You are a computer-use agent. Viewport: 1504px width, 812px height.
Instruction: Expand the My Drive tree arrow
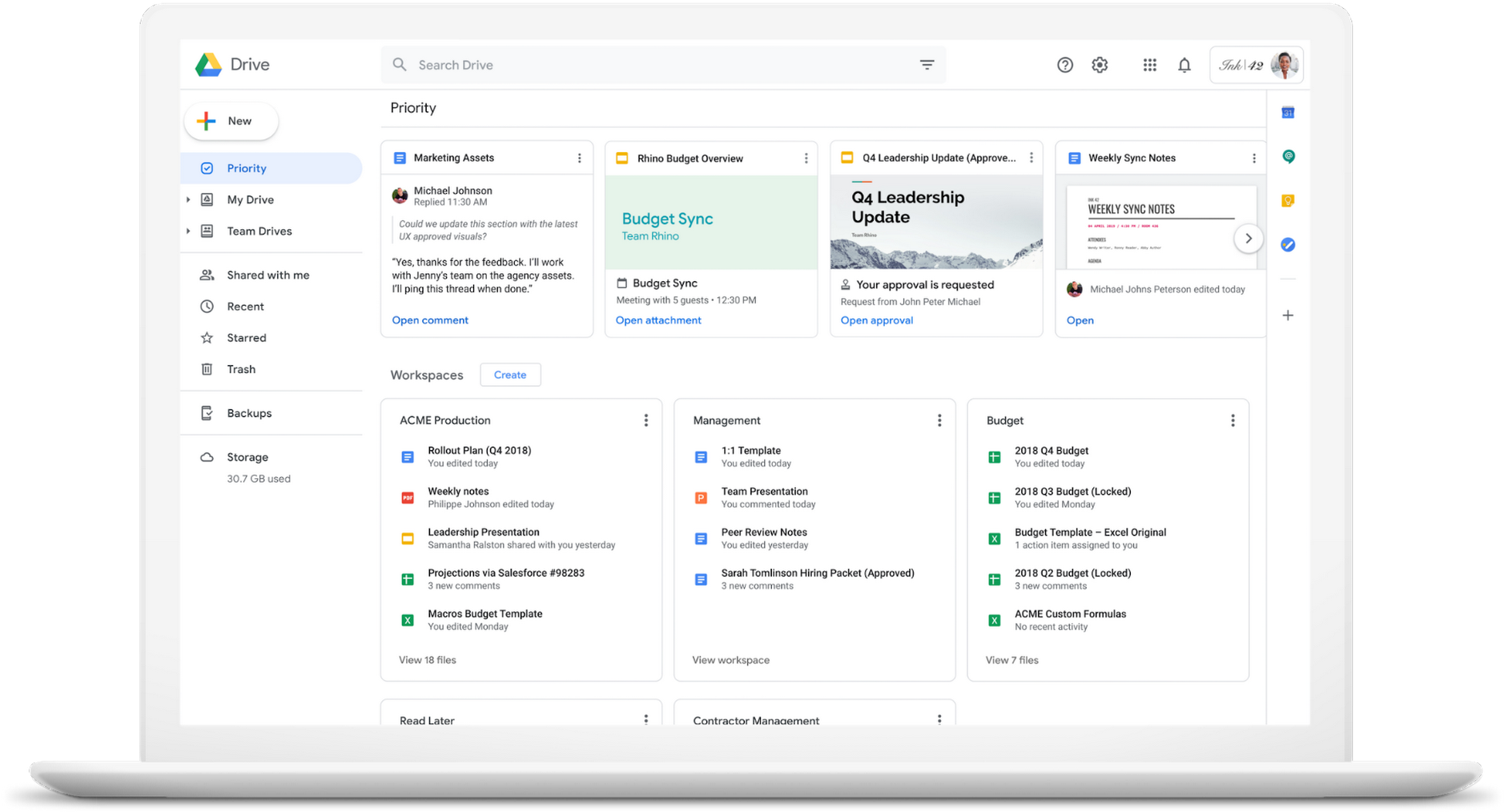pyautogui.click(x=188, y=199)
